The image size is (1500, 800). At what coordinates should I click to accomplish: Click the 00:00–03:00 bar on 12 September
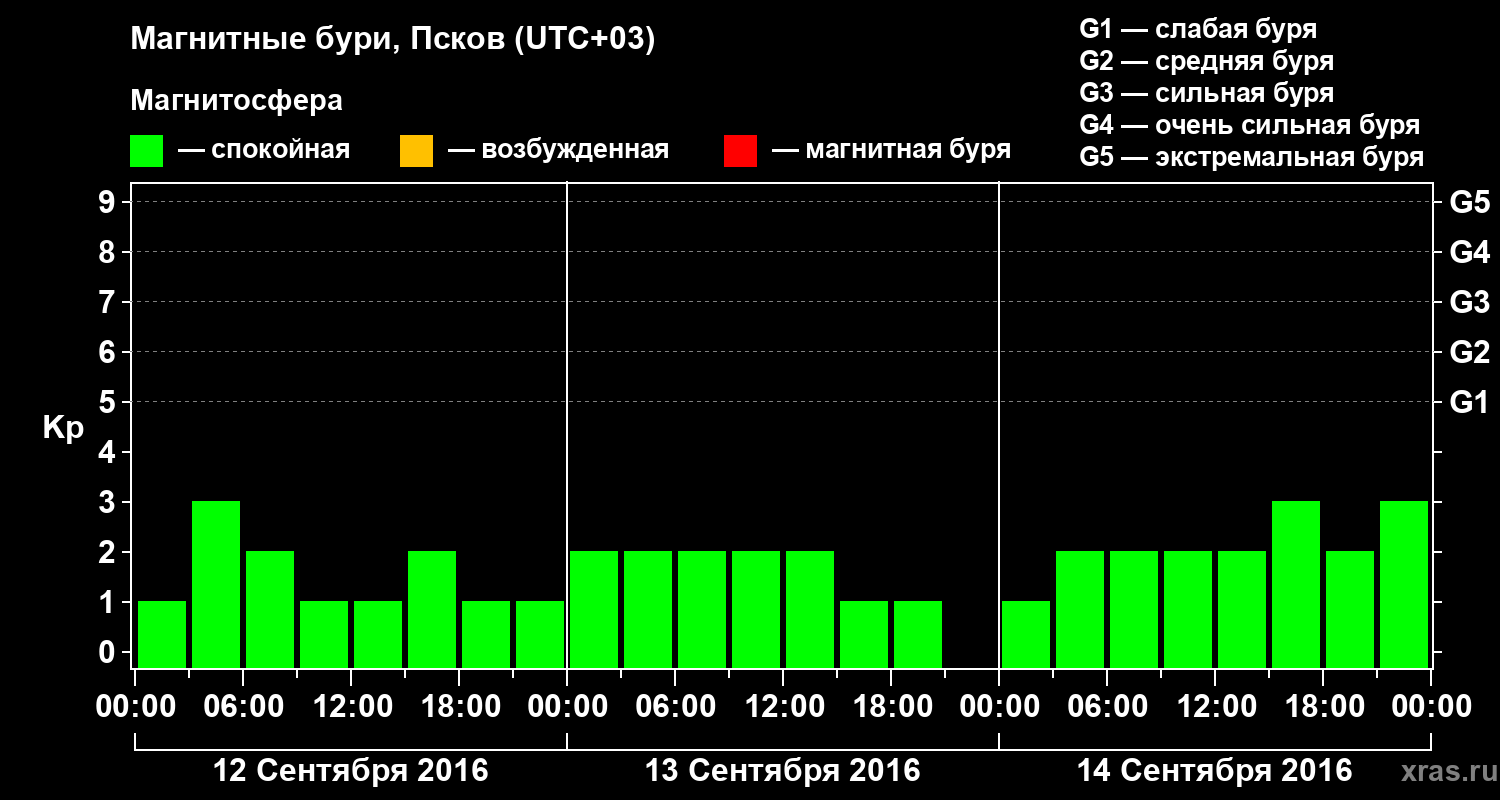(162, 635)
